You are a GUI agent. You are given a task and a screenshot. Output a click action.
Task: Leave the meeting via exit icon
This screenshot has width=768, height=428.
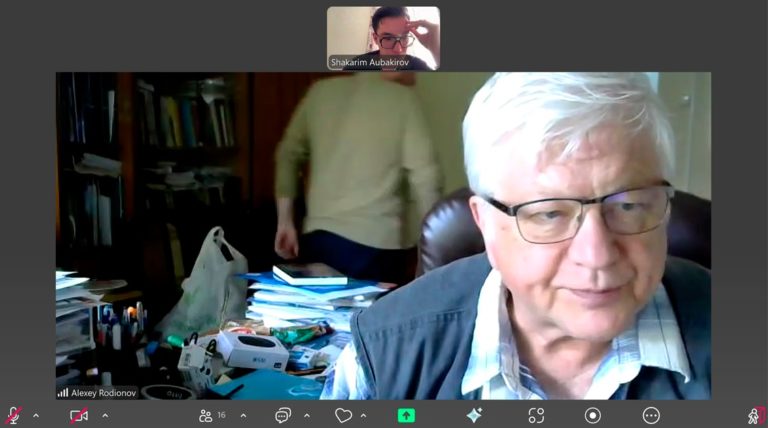point(757,416)
